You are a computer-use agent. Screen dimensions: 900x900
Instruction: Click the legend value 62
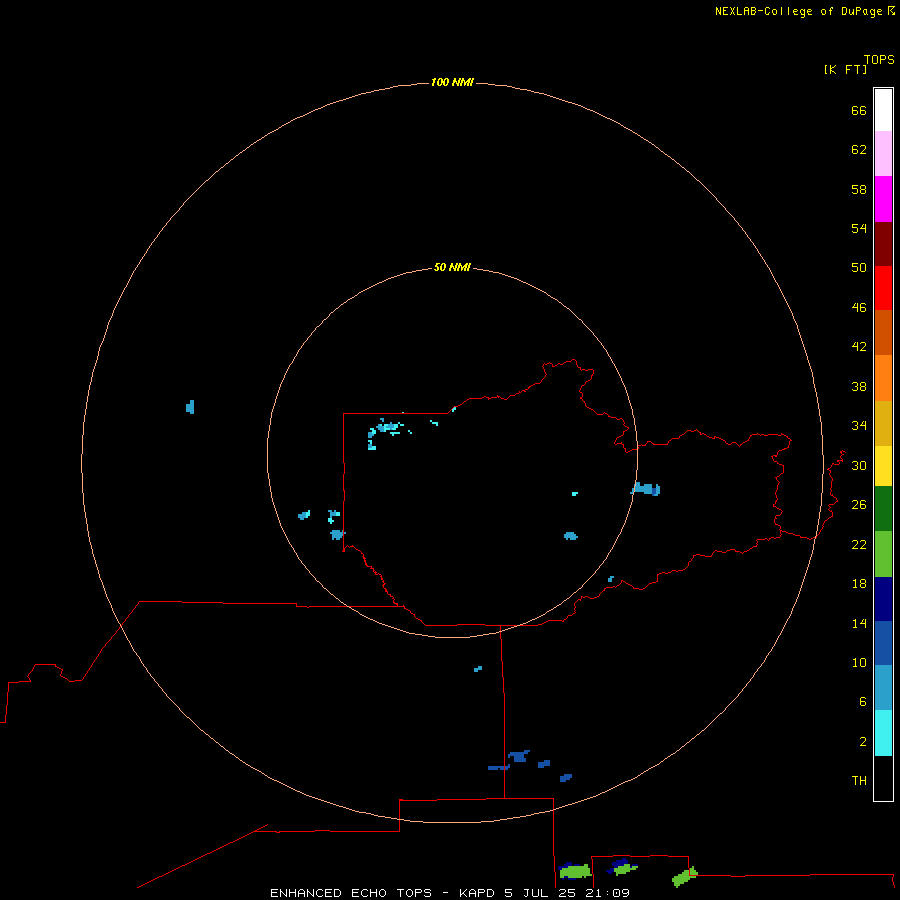[859, 149]
